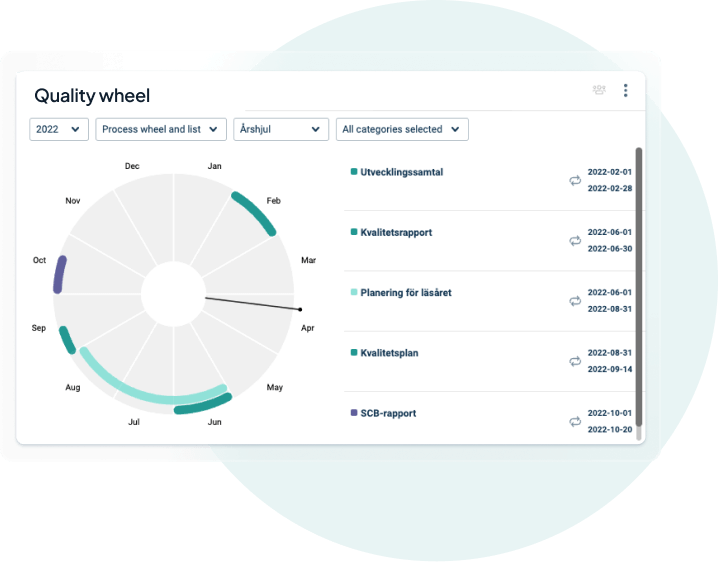Image resolution: width=718 pixels, height=562 pixels.
Task: Expand the Process wheel and list dropdown
Action: tap(160, 129)
